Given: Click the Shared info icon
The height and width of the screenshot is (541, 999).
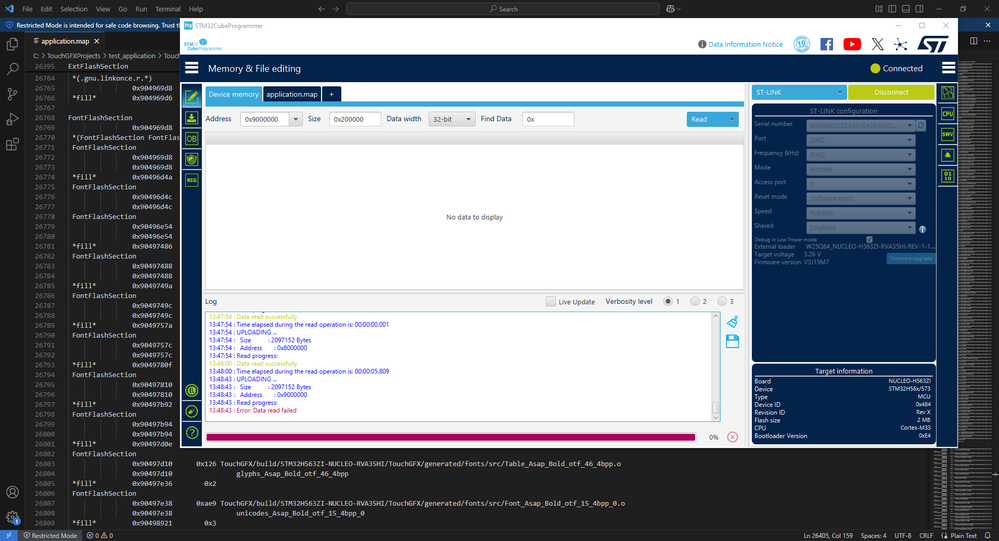Looking at the screenshot, I should [922, 229].
